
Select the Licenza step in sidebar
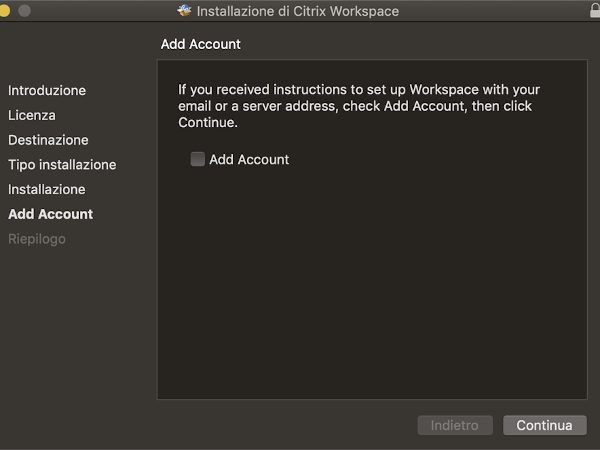tap(32, 115)
